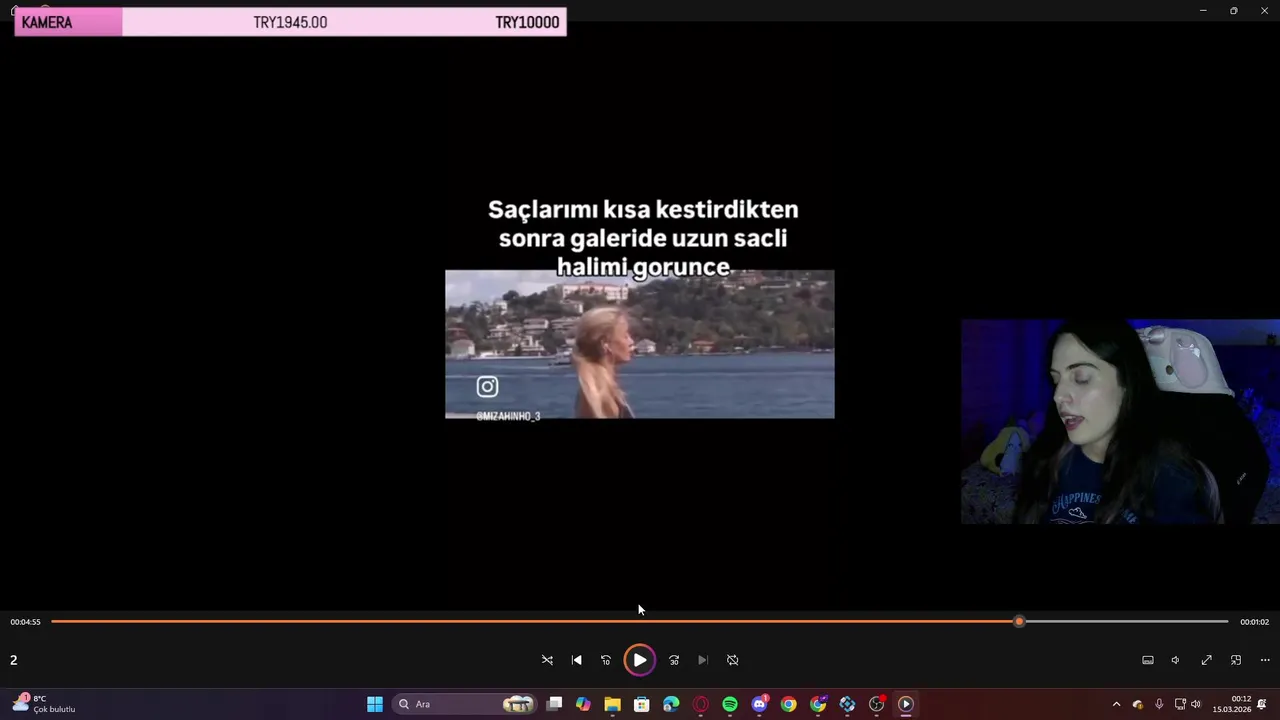Image resolution: width=1280 pixels, height=720 pixels.
Task: Open the network tray icon
Action: [x=1180, y=704]
